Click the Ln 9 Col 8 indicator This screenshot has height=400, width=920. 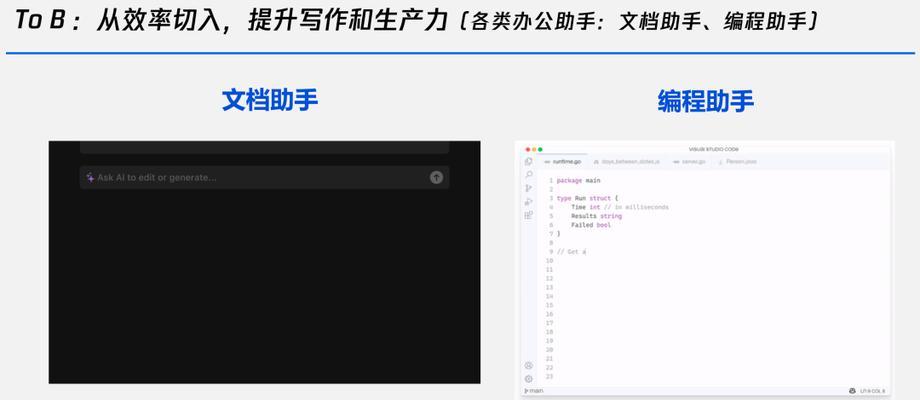coord(872,391)
